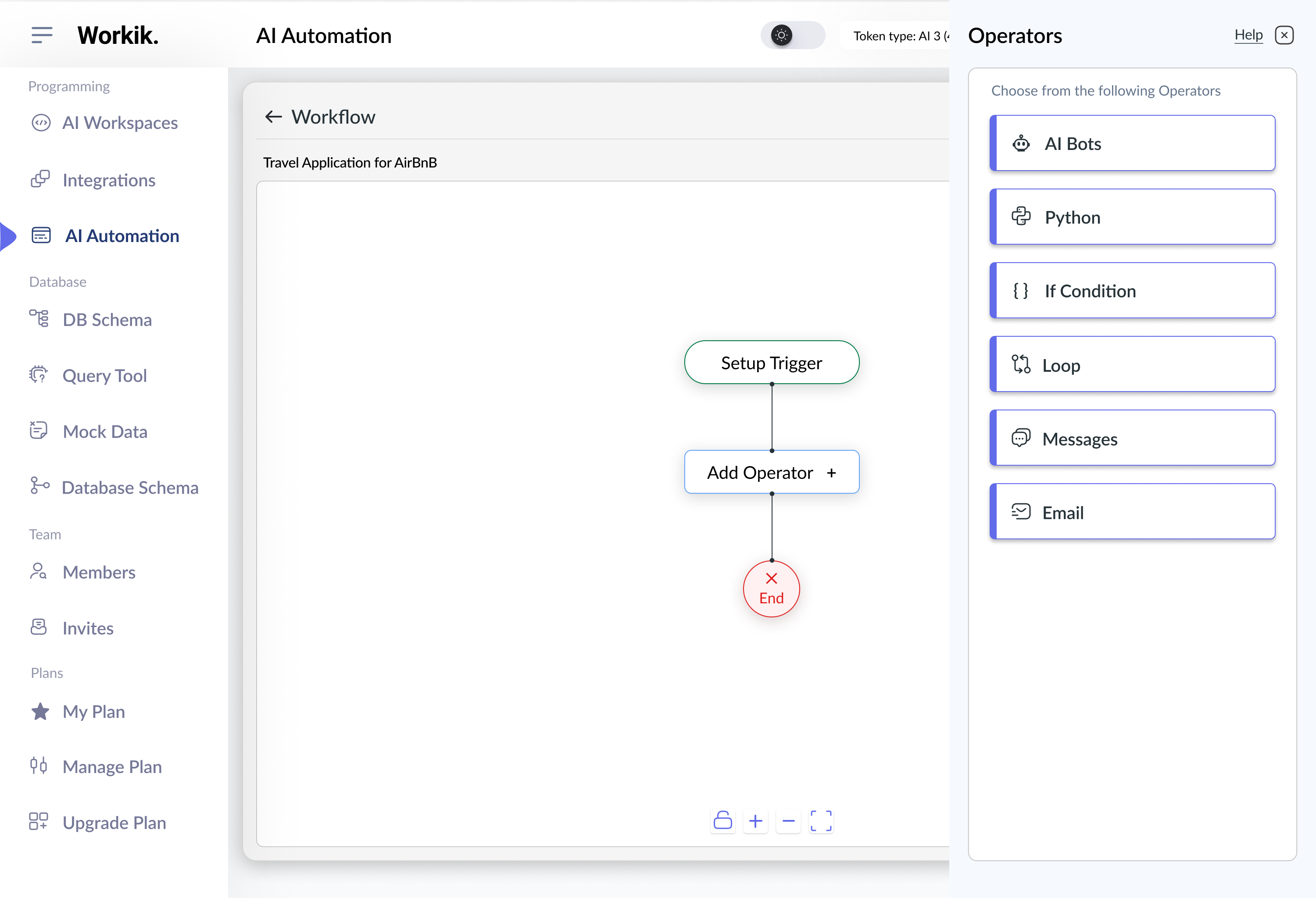Zoom in with the plus control
Screen dimensions: 1316x898
[755, 820]
